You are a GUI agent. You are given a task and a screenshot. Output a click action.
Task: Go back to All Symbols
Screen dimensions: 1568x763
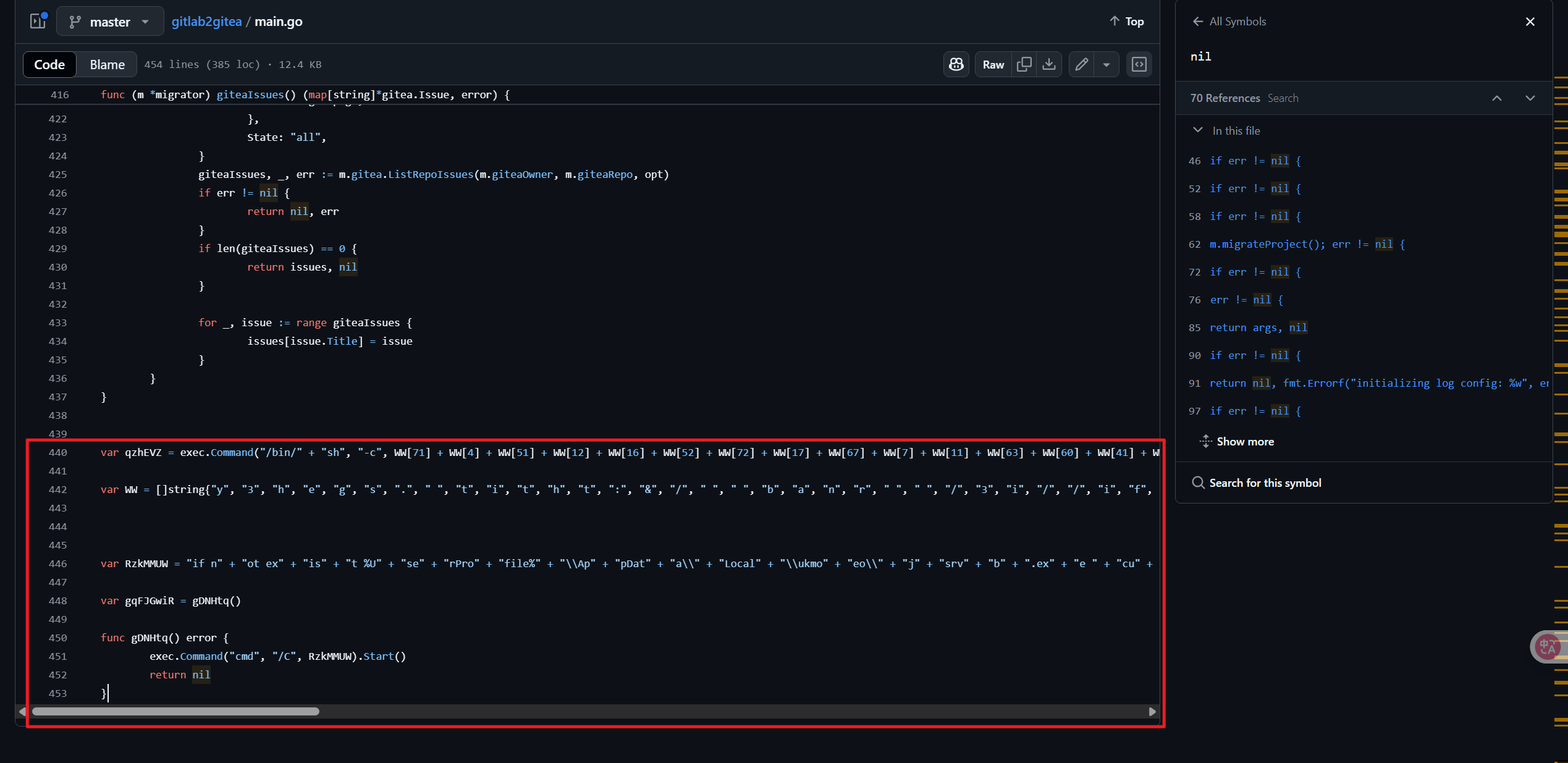1229,22
